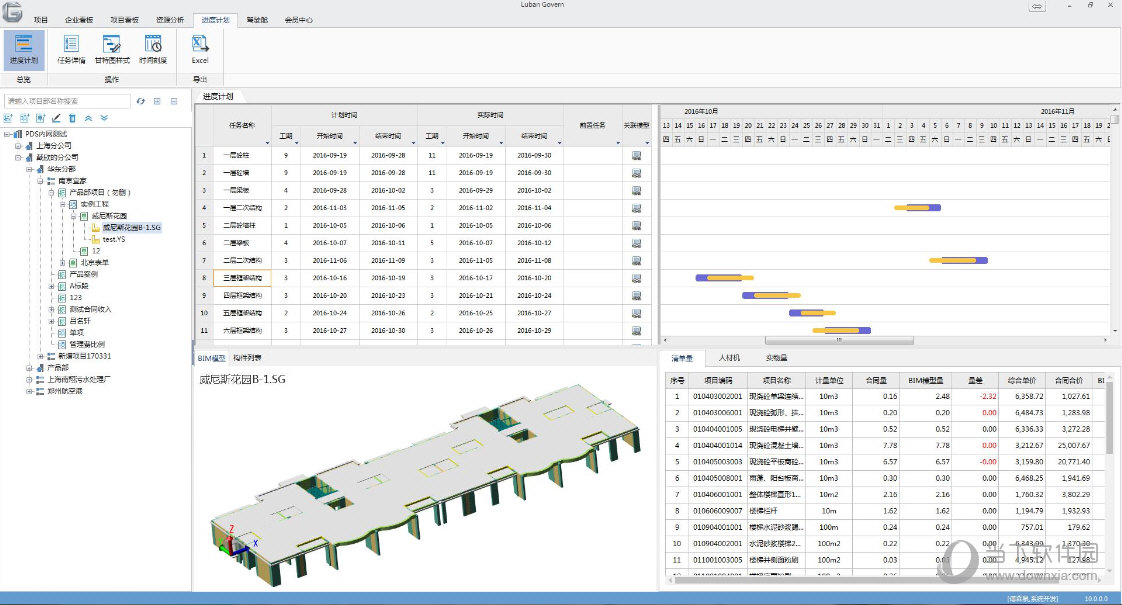Expand the 上海分公司 tree node
The width and height of the screenshot is (1122, 605).
(17, 145)
